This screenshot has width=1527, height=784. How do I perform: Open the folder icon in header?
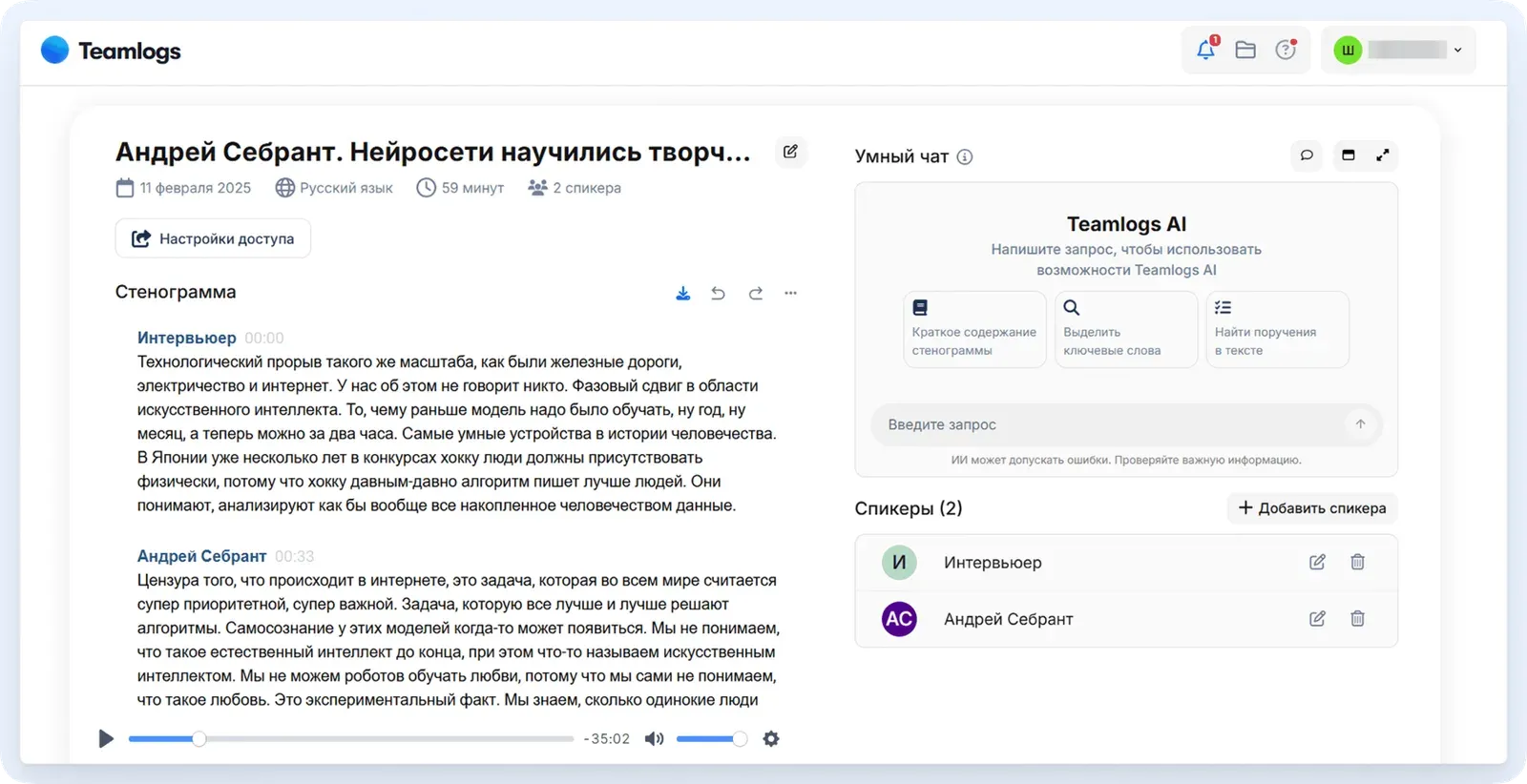coord(1245,50)
